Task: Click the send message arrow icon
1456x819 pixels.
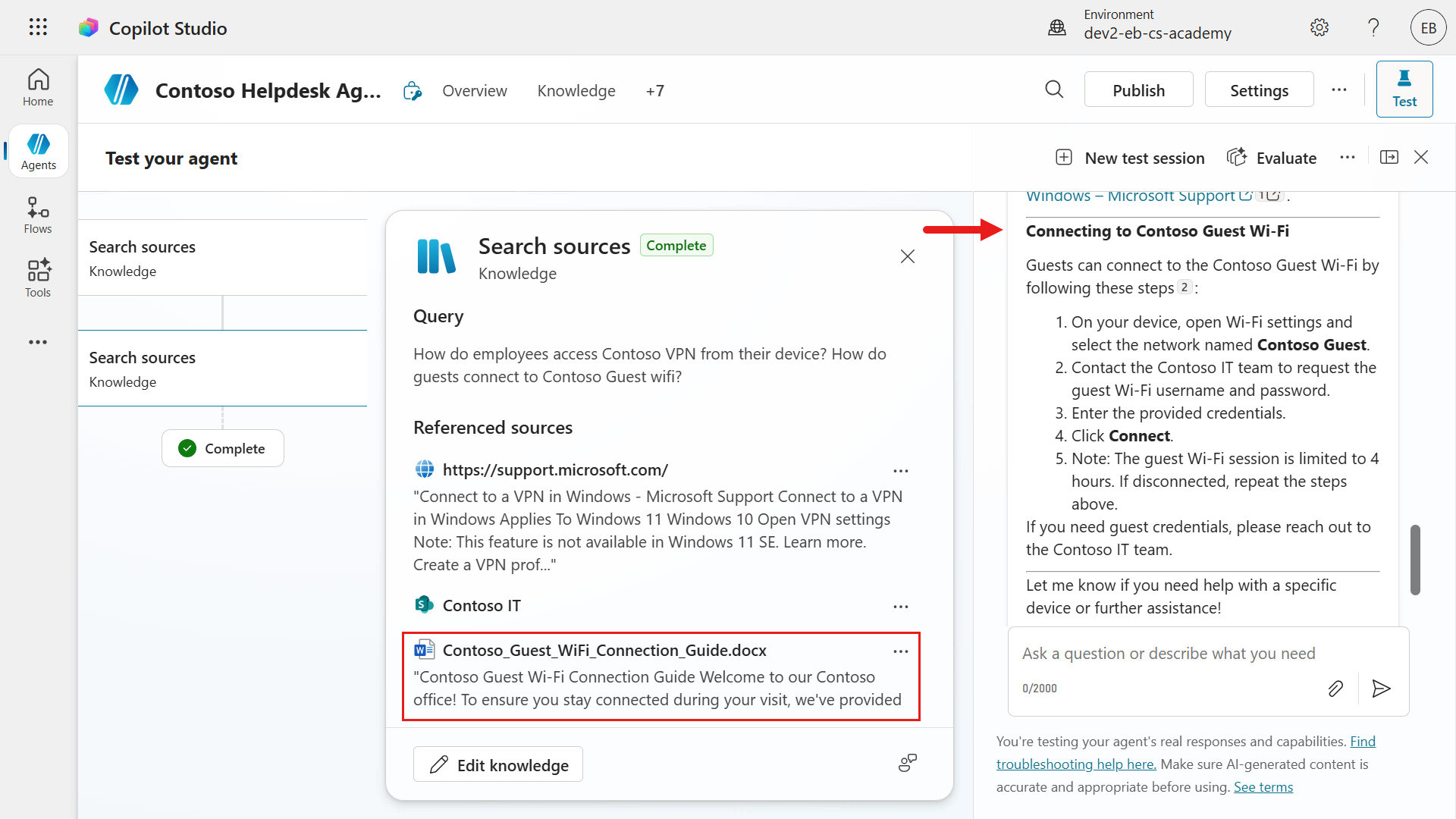Action: pos(1381,689)
